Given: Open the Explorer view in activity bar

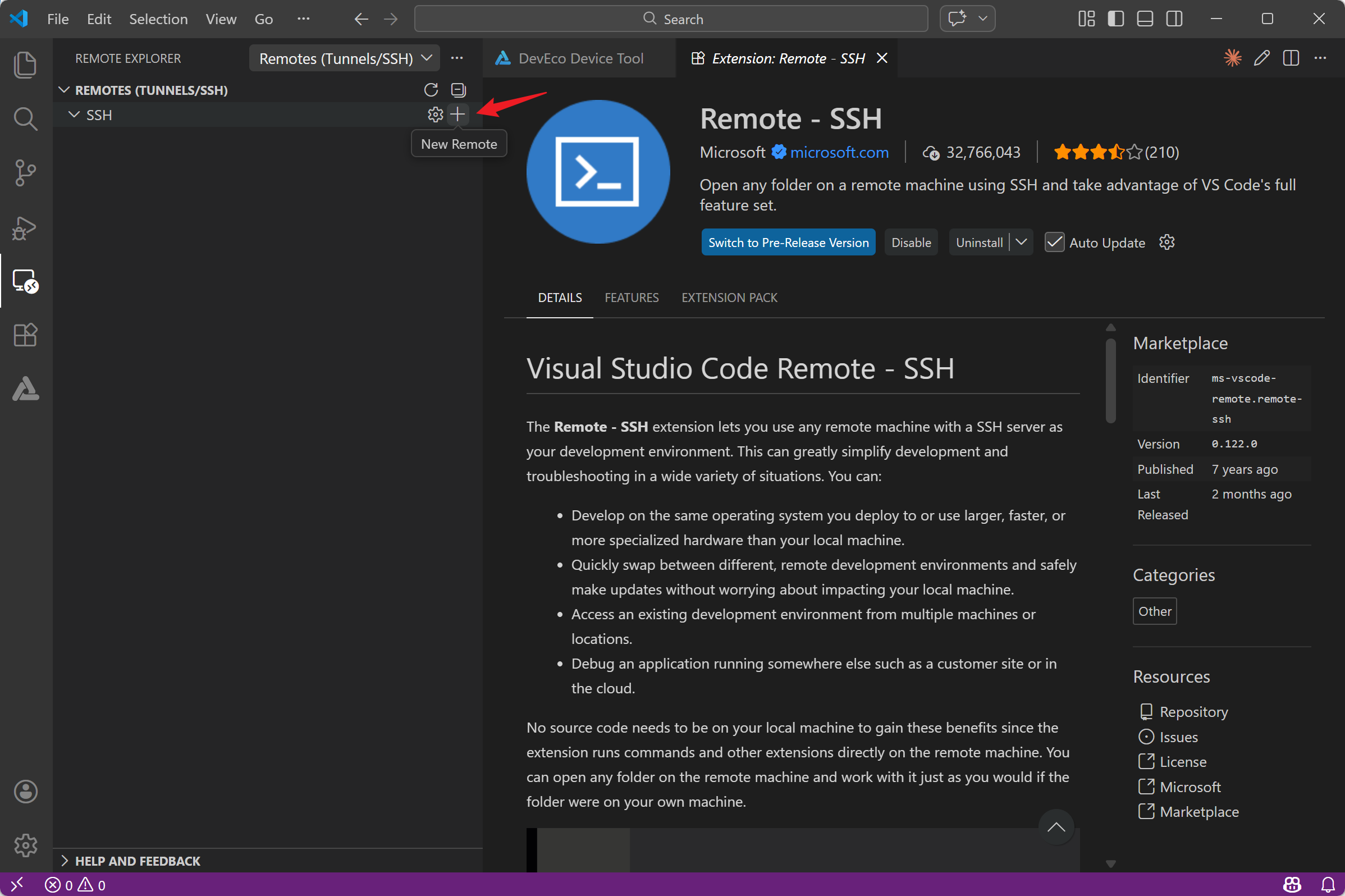Looking at the screenshot, I should 25,65.
